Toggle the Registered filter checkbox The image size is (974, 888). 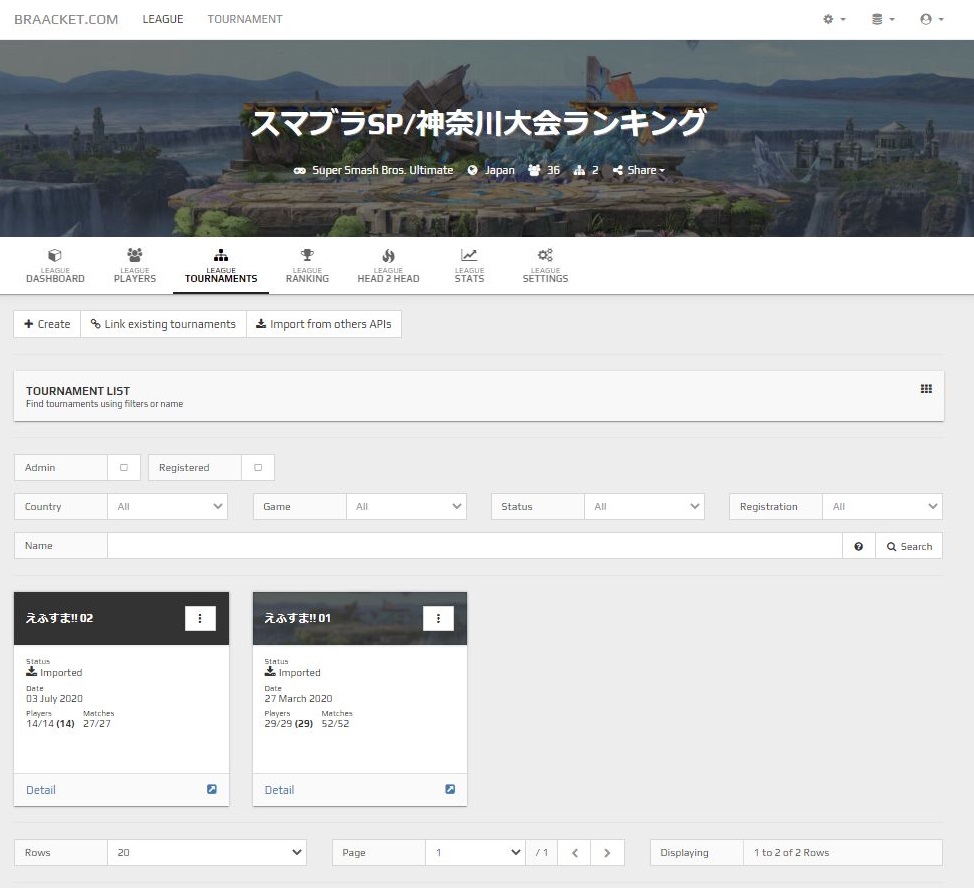tap(258, 468)
